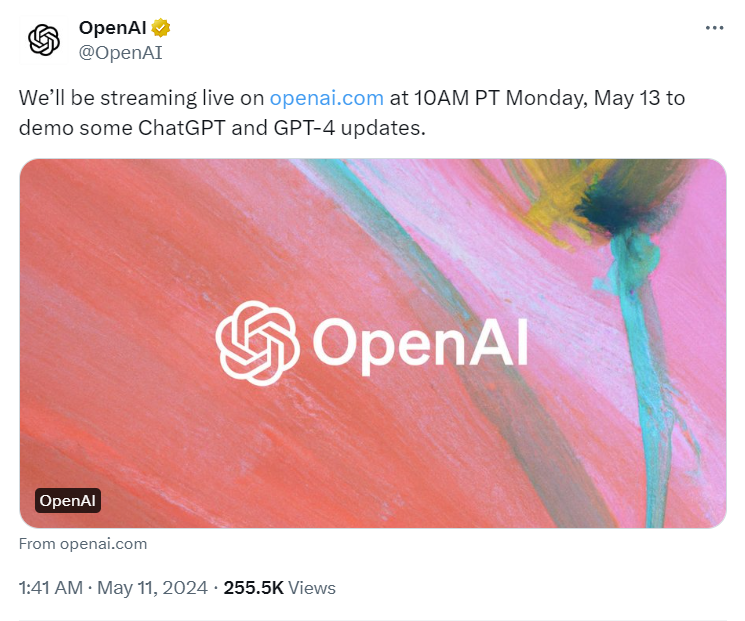Click the 'ChatGPT and GPT-4 updates' text
Screen dimensions: 745x621
[x=281, y=128]
